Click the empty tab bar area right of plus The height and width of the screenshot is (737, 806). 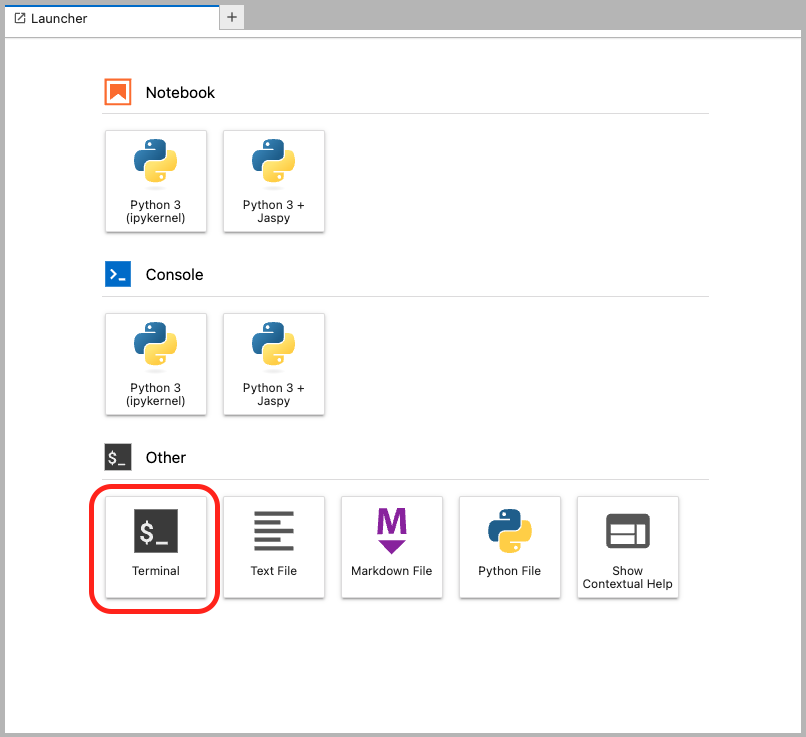[x=520, y=17]
